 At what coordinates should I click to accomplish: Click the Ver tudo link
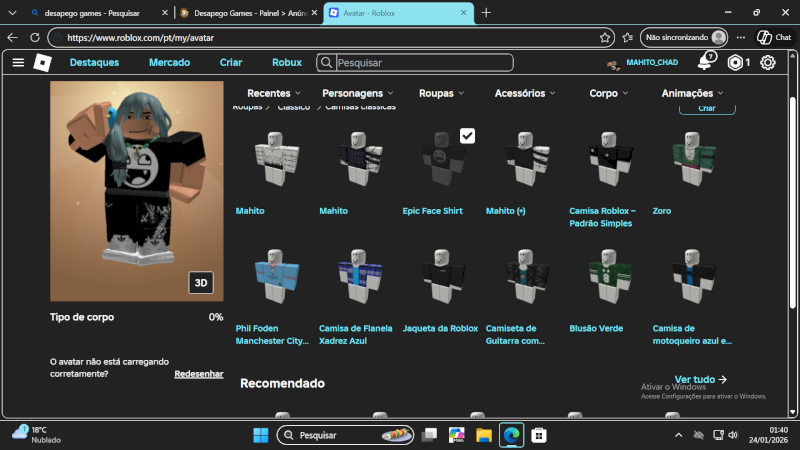click(700, 380)
